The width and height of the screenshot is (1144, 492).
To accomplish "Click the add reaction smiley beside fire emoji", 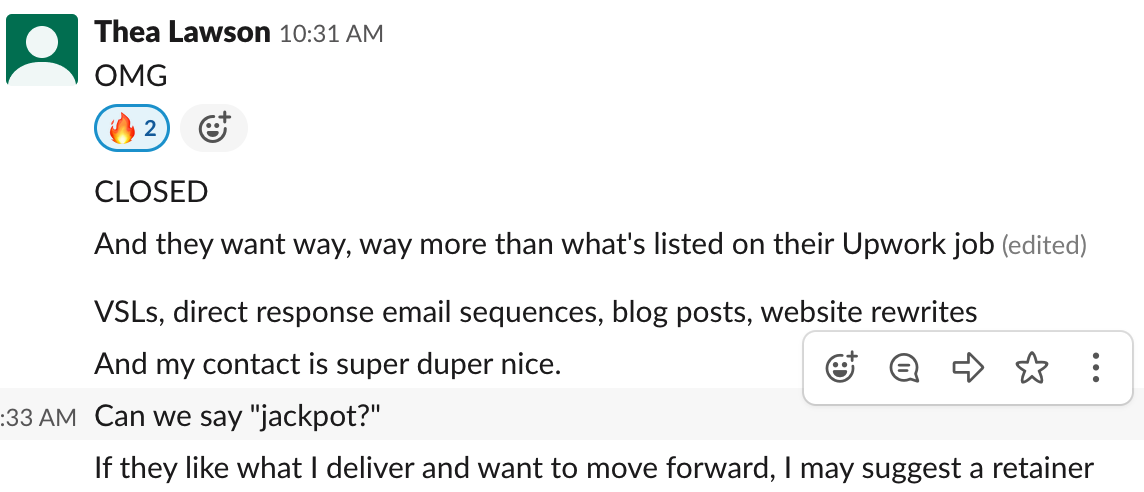I will pyautogui.click(x=214, y=128).
